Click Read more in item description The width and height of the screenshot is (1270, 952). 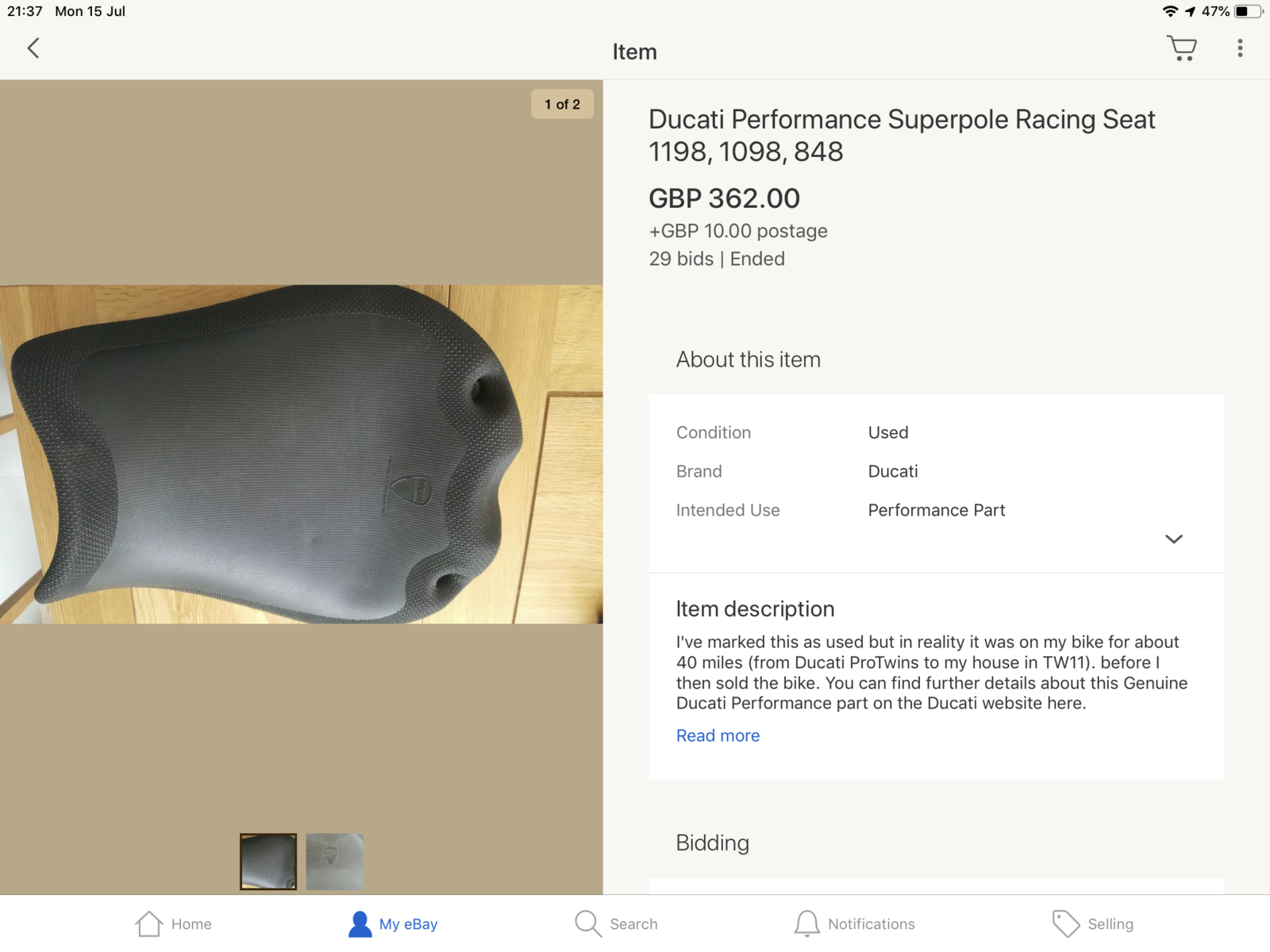coord(718,735)
